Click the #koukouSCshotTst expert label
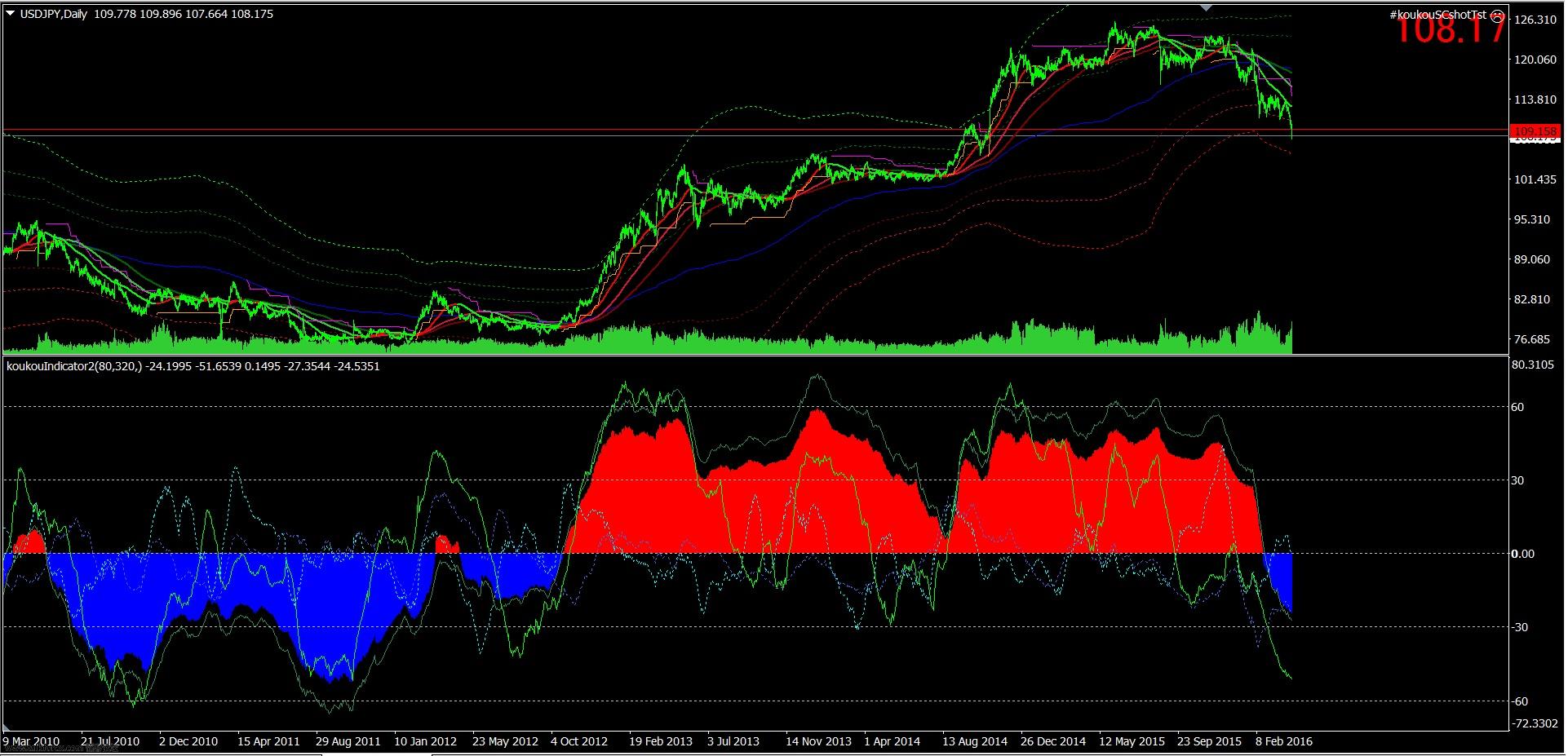Screen dimensions: 1568x756 tap(1438, 15)
